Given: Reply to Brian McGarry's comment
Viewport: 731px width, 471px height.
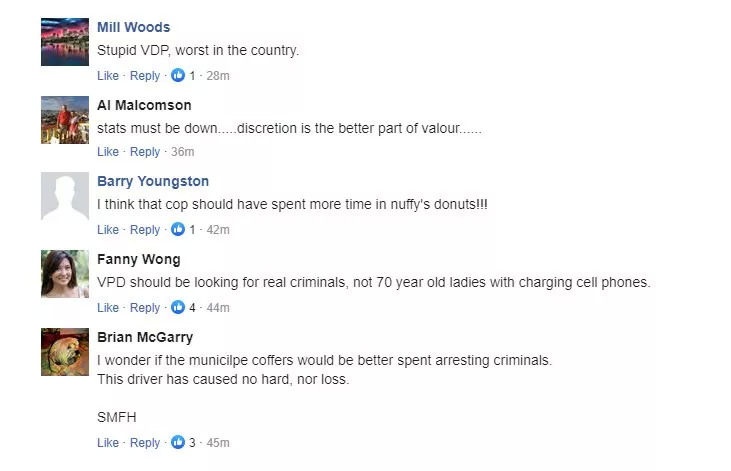Looking at the screenshot, I should click(x=145, y=443).
